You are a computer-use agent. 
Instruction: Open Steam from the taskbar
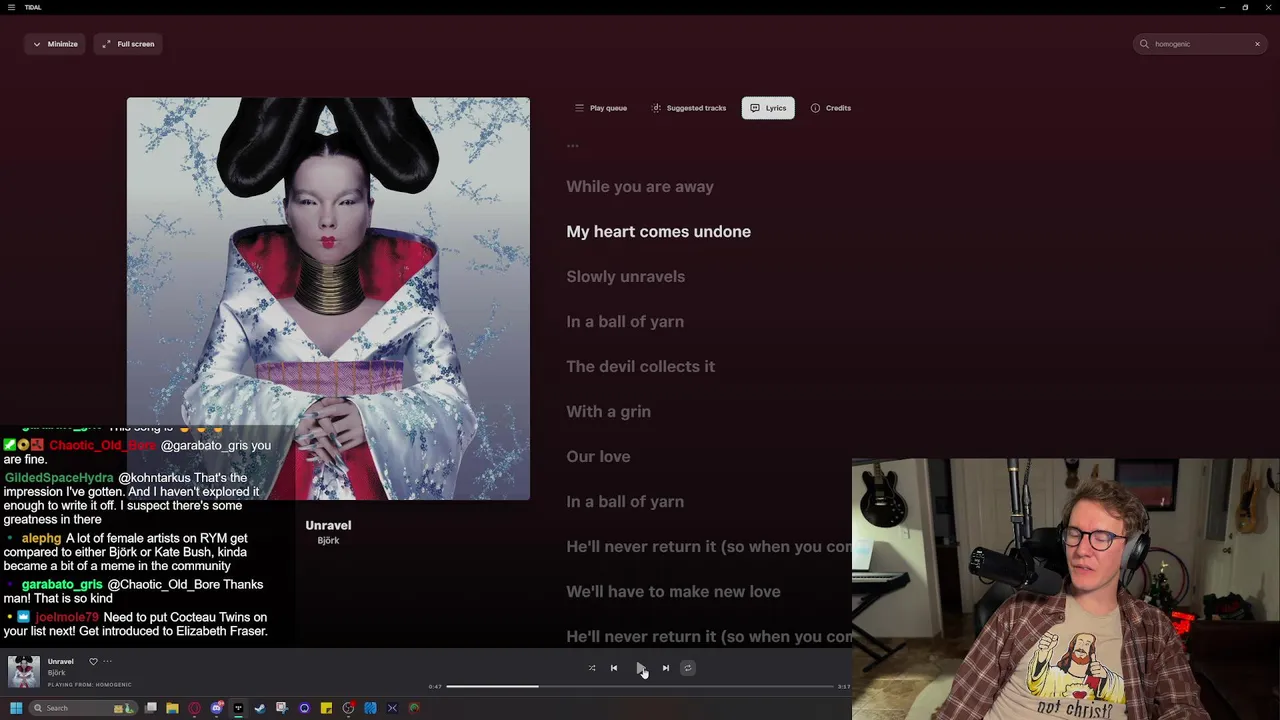(260, 708)
